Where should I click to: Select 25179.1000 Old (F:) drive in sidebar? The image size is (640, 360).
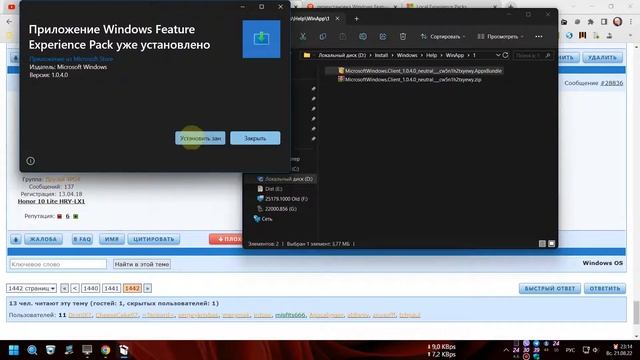tap(282, 199)
